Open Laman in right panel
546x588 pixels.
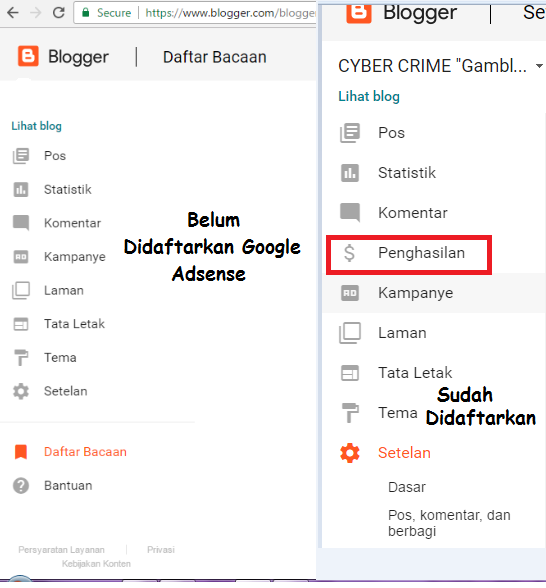click(402, 333)
